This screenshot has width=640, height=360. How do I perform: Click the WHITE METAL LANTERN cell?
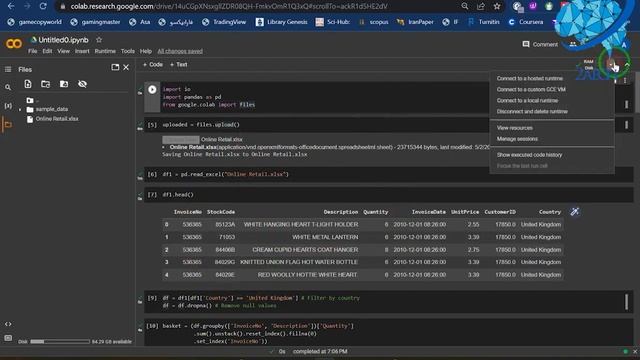point(325,237)
